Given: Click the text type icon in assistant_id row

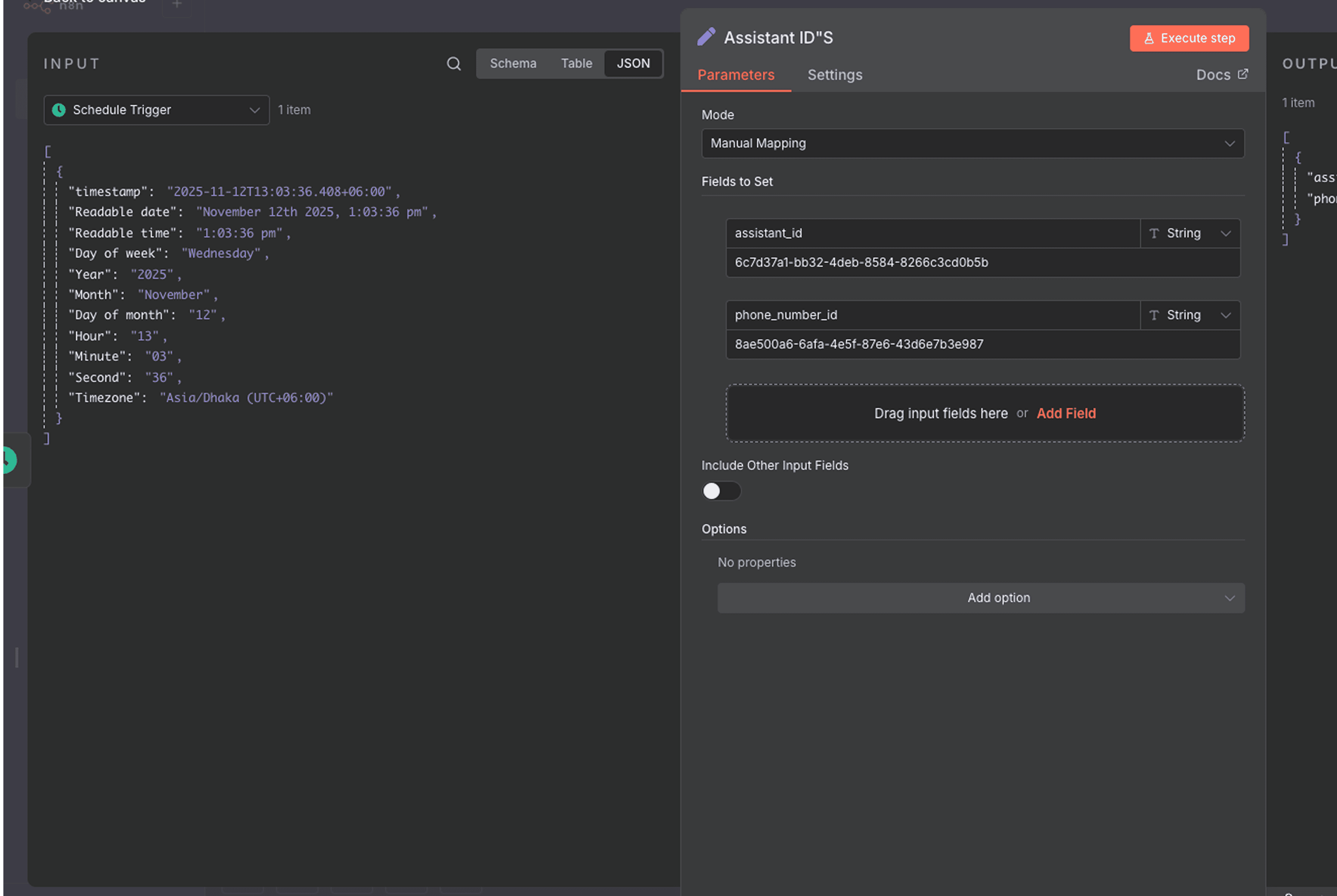Looking at the screenshot, I should click(x=1154, y=233).
